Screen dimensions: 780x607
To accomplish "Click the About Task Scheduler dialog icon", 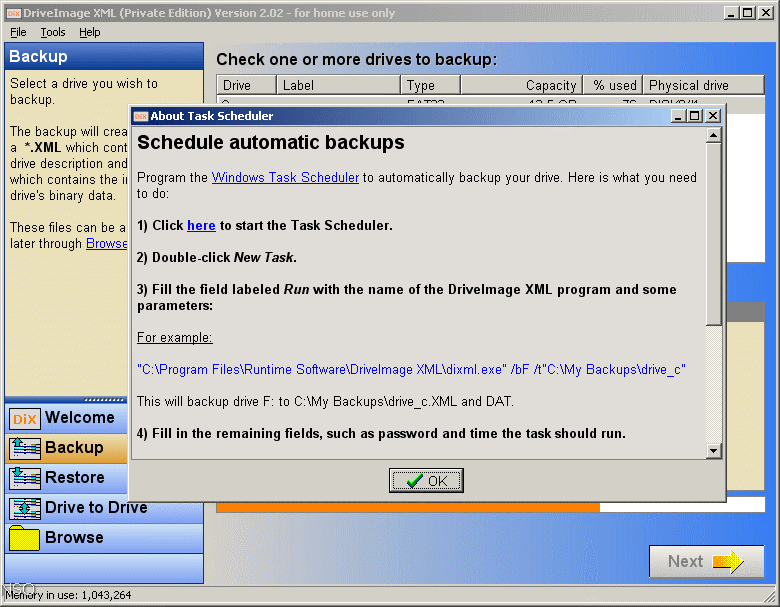I will 141,116.
